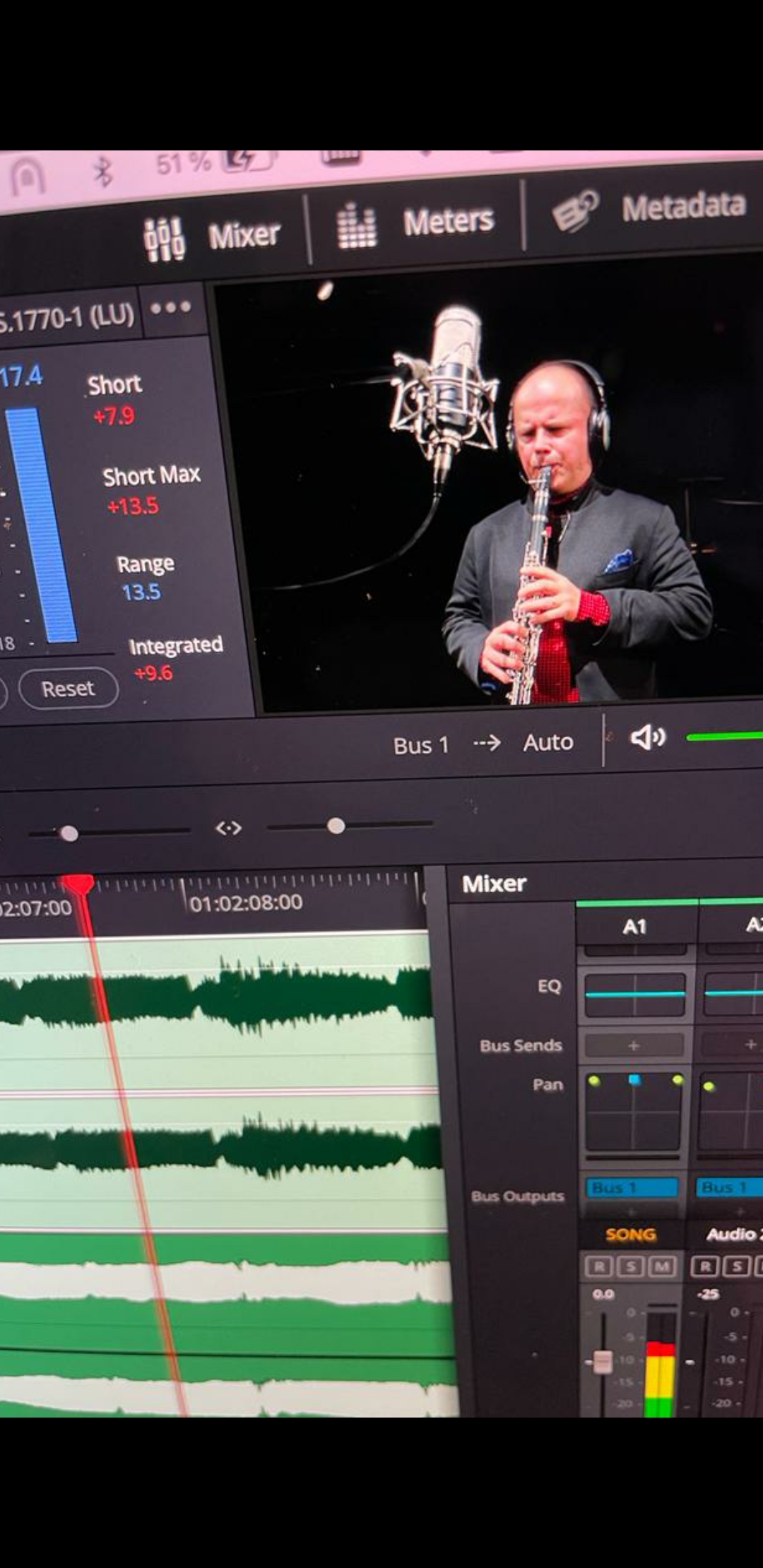Click the Range value 13.5
Viewport: 763px width, 1568px height.
[141, 592]
